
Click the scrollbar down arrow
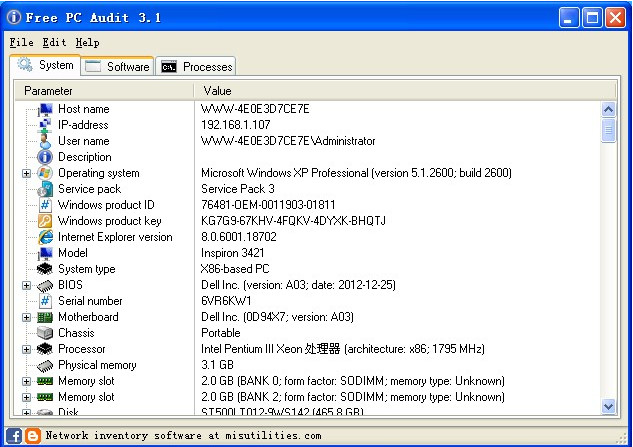pyautogui.click(x=608, y=406)
